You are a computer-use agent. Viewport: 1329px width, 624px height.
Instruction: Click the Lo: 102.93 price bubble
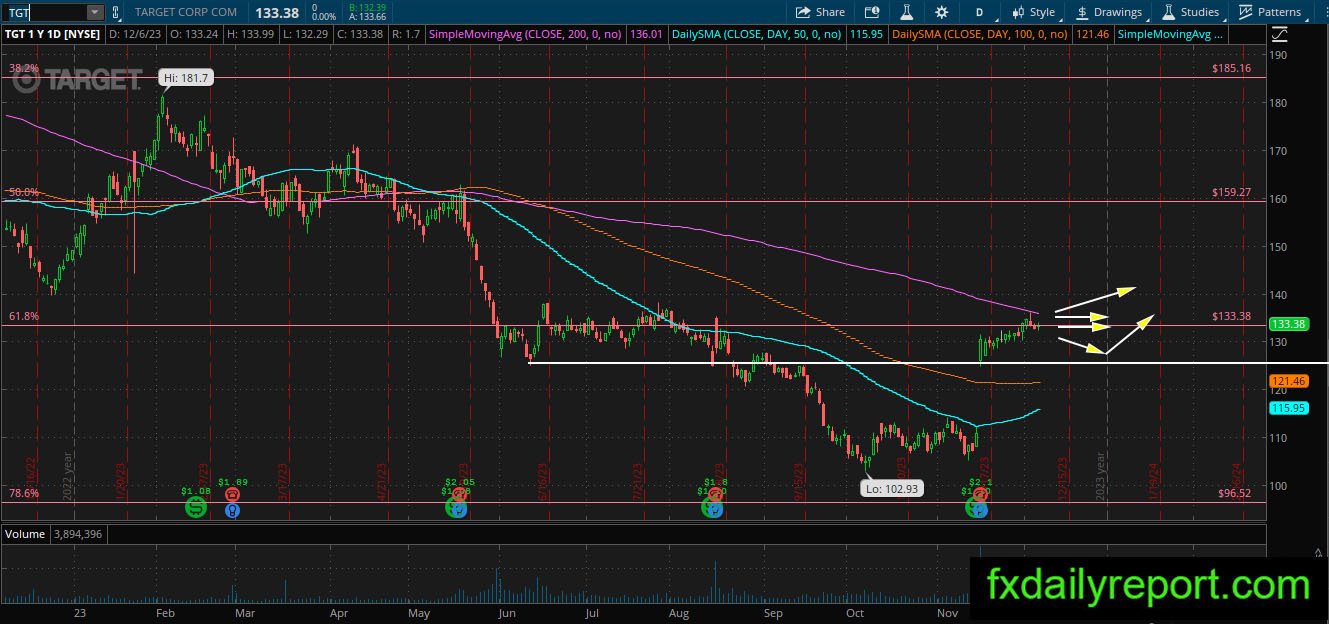pos(892,489)
